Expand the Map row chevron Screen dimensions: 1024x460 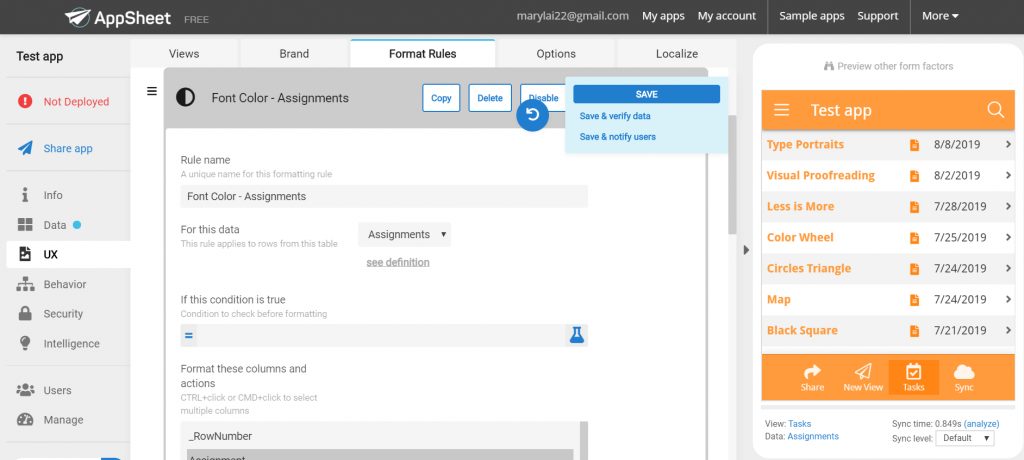tap(1008, 299)
